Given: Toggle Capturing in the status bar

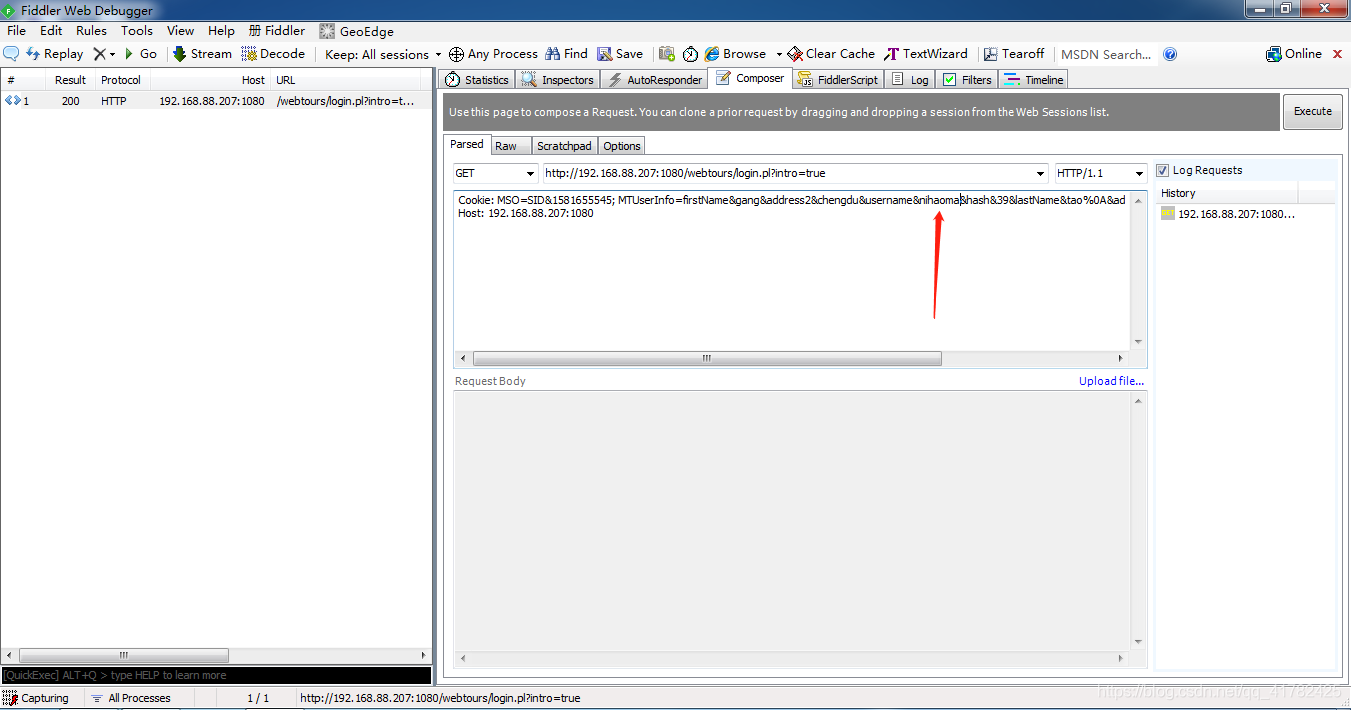Looking at the screenshot, I should (x=37, y=698).
